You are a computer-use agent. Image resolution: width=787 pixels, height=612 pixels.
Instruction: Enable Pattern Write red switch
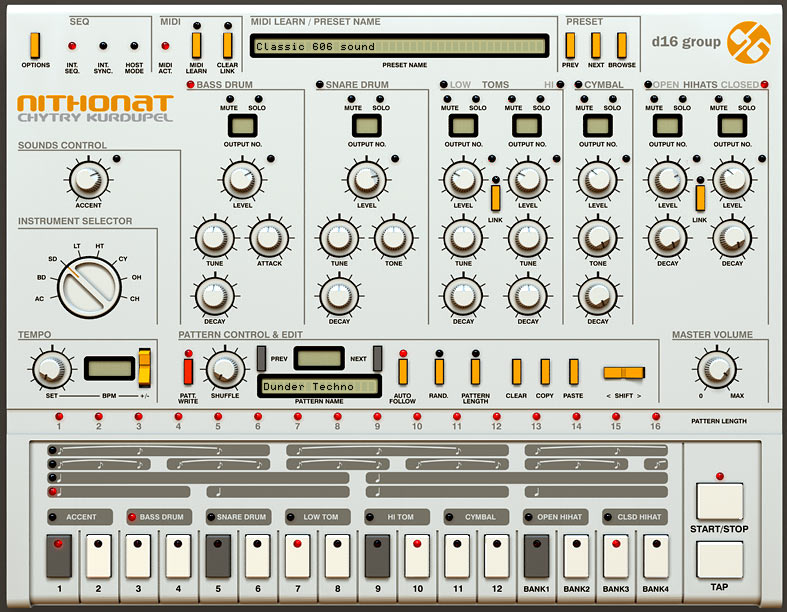(x=188, y=372)
